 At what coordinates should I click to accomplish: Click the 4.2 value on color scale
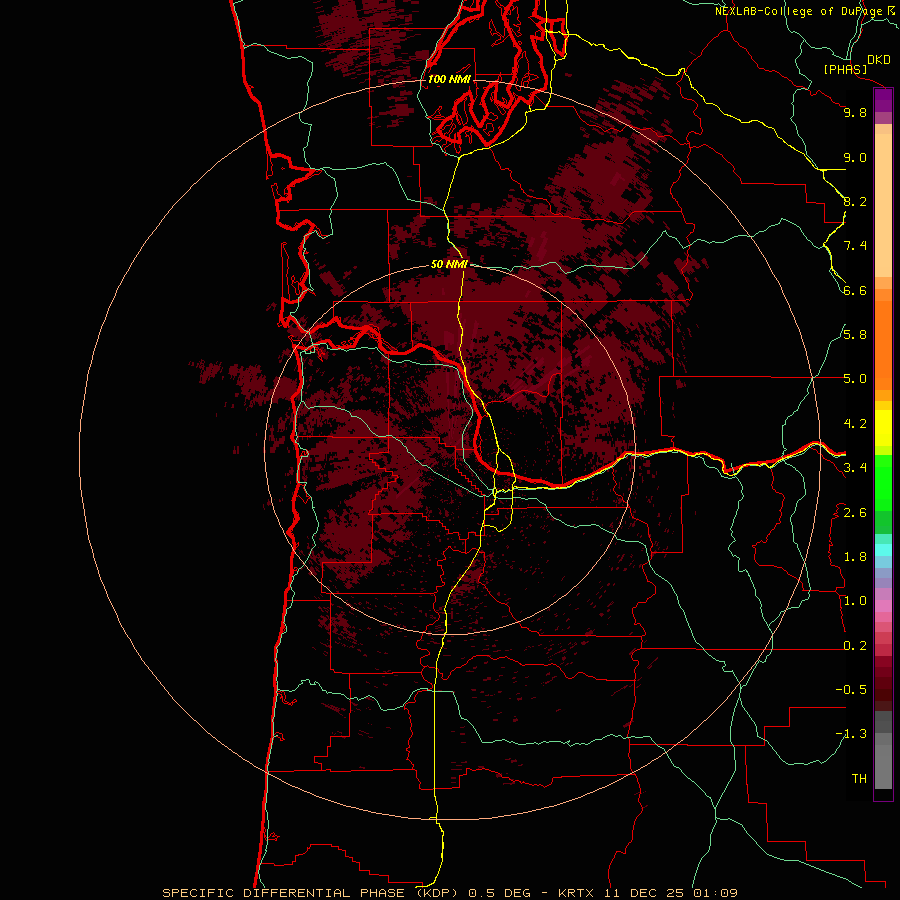[855, 424]
